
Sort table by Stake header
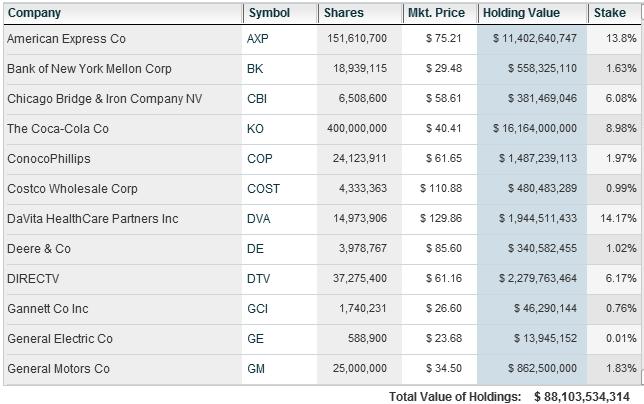click(610, 13)
